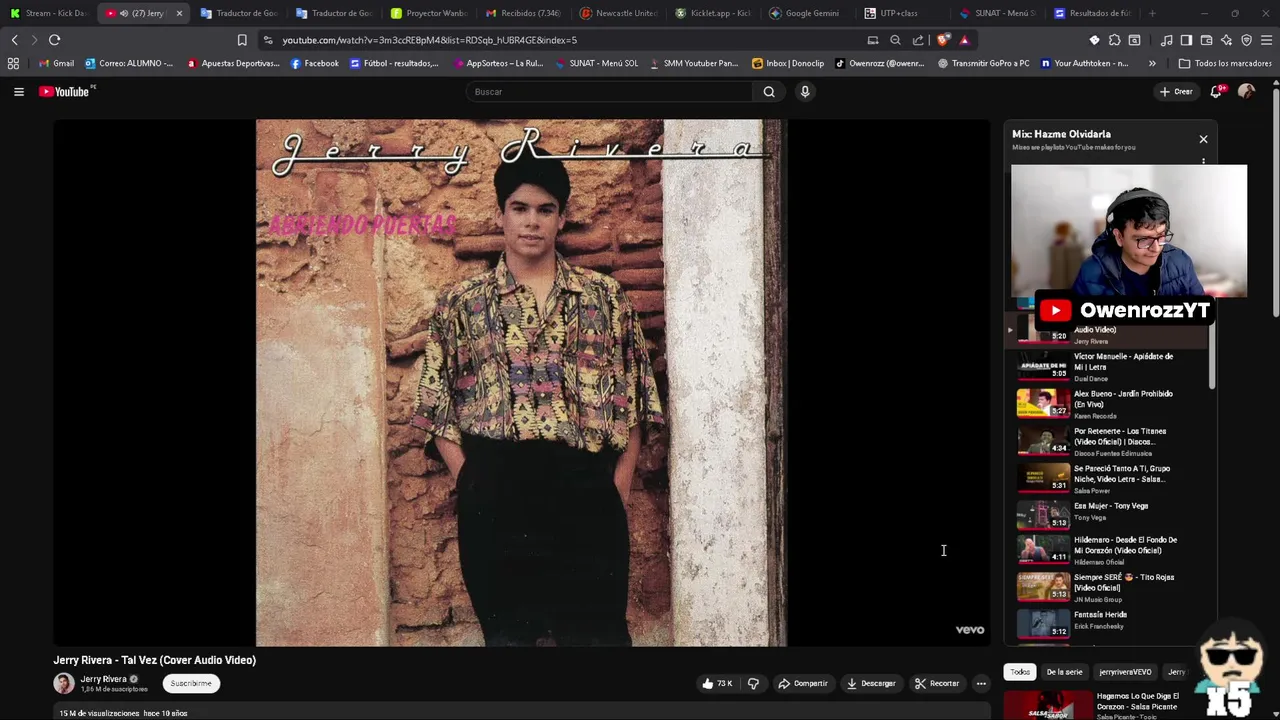Like the video with 73 K likes
Viewport: 1280px width, 720px height.
click(718, 684)
